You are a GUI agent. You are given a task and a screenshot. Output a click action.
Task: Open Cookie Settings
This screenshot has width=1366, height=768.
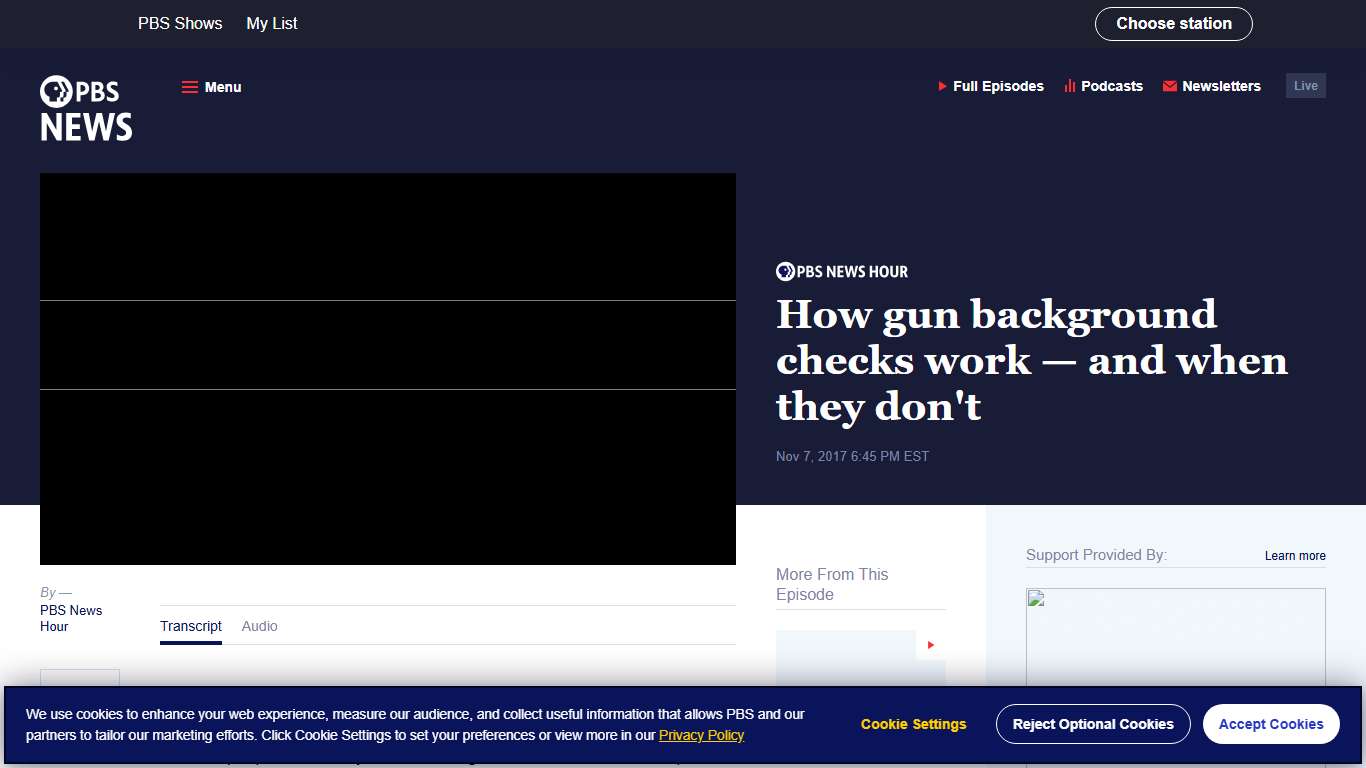tap(913, 723)
